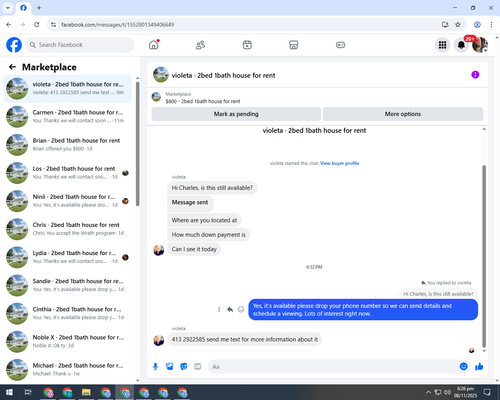Open the account profile picture menu
The width and height of the screenshot is (500, 400).
click(x=480, y=45)
